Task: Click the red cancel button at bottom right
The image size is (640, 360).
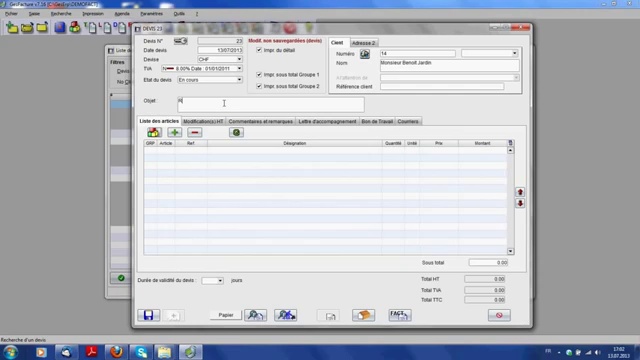Action: click(499, 315)
